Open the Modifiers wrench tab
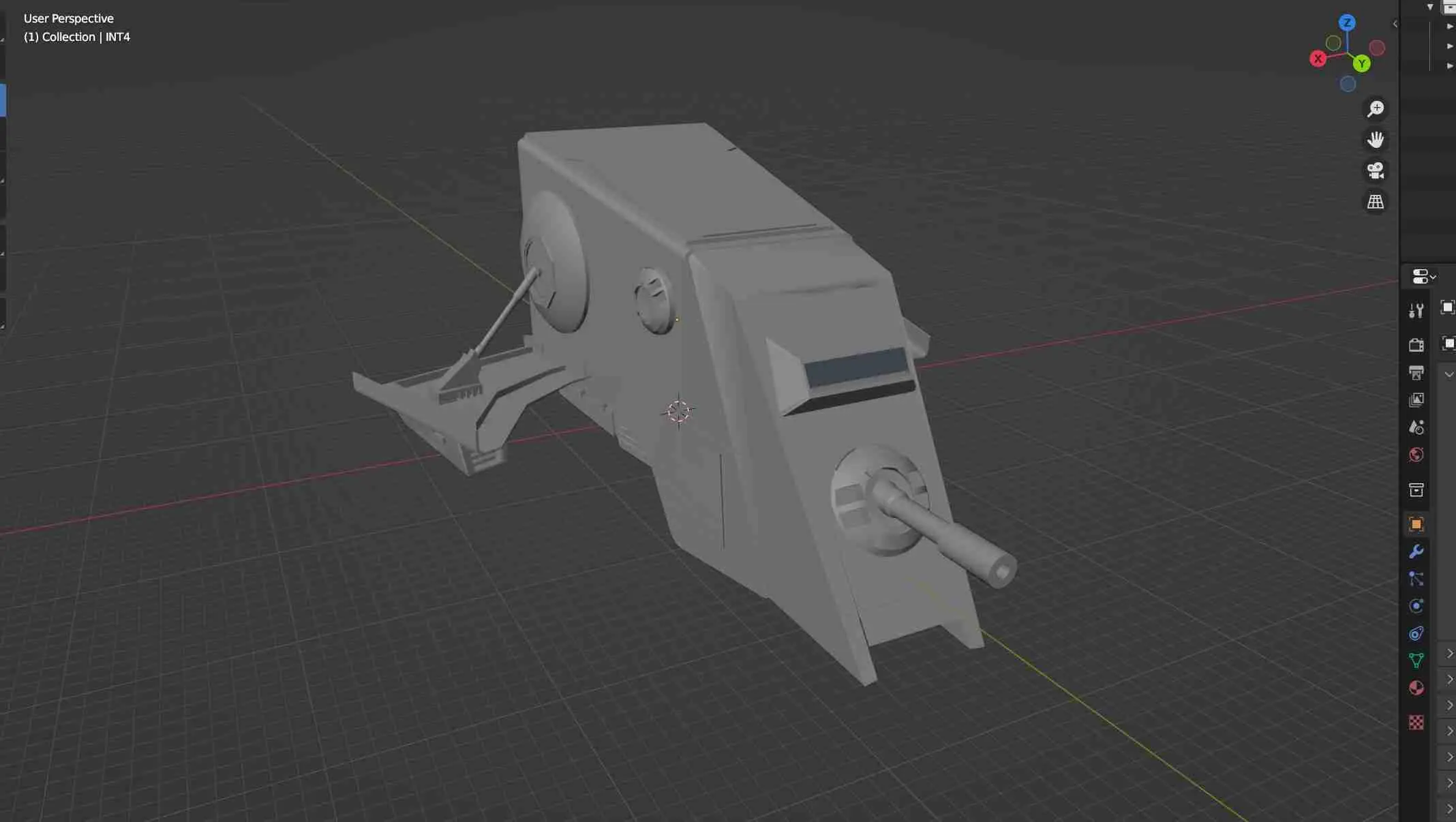The image size is (1456, 822). (1416, 551)
